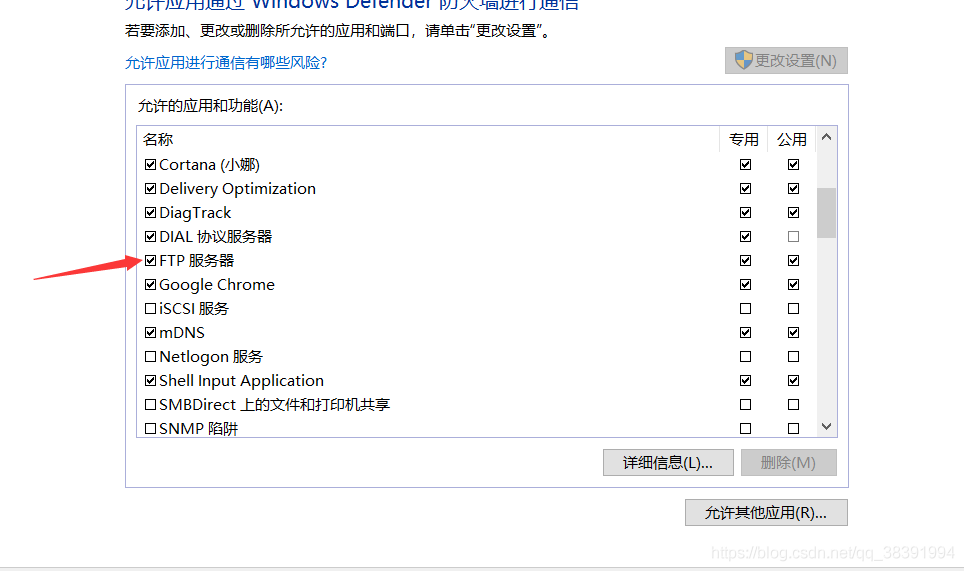Viewport: 964px width, 571px height.
Task: Click 允许其他应用(R)... button
Action: coord(766,513)
